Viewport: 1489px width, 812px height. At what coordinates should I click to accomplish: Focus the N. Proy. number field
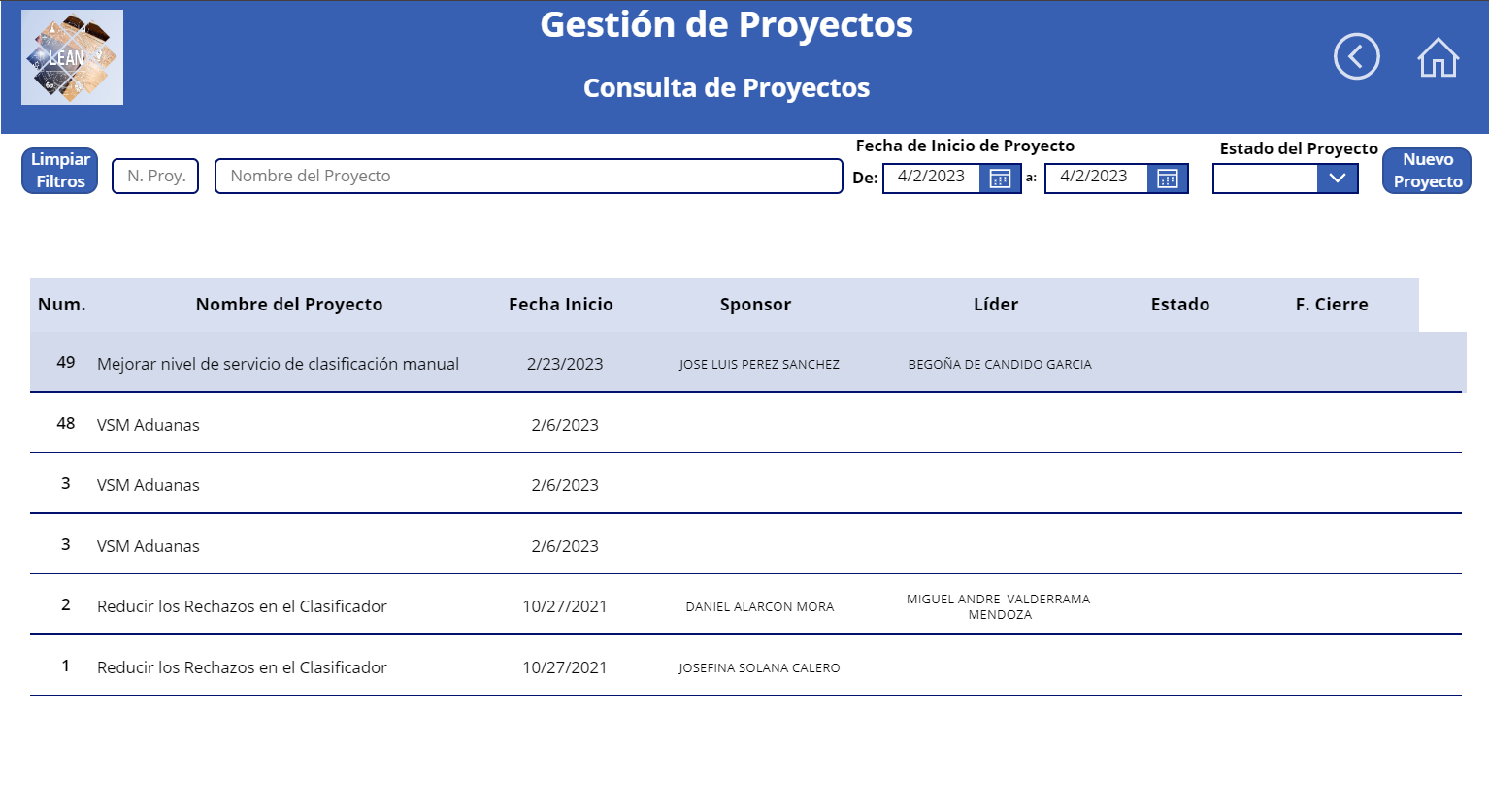[155, 177]
